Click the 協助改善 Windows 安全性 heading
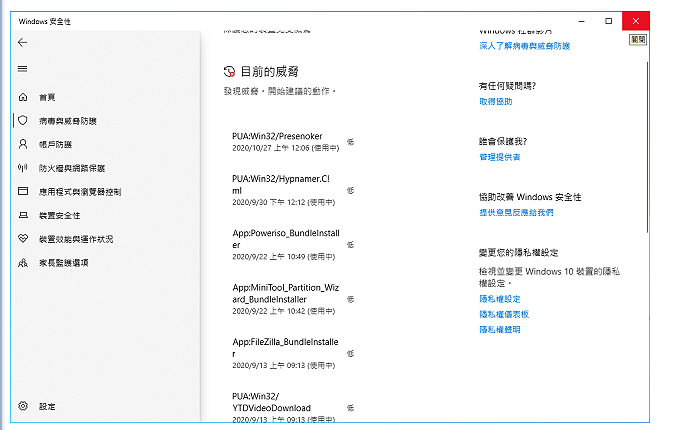680x430 pixels. 530,197
